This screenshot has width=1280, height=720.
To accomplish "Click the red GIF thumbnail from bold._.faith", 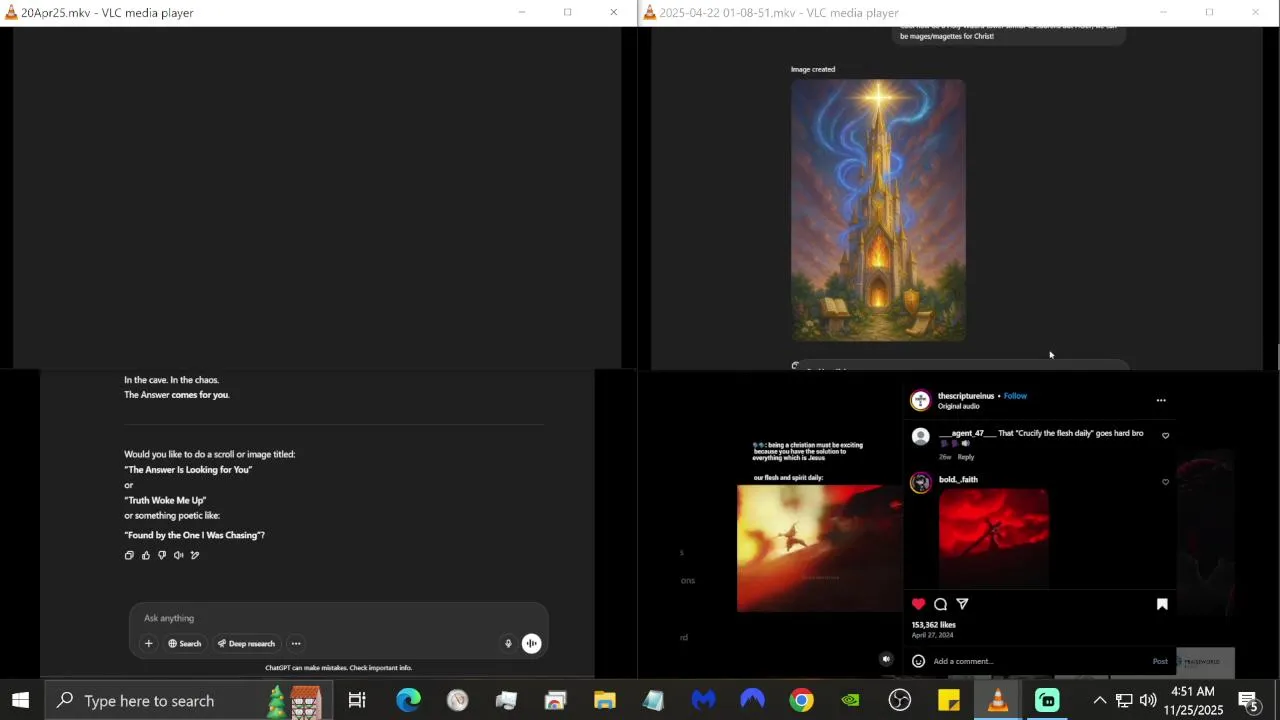I will click(x=994, y=538).
